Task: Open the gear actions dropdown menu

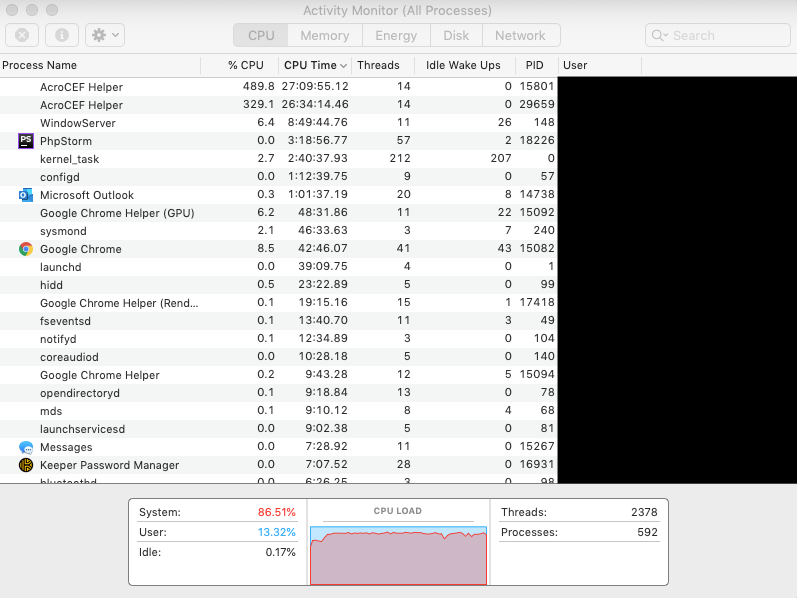Action: (x=105, y=35)
